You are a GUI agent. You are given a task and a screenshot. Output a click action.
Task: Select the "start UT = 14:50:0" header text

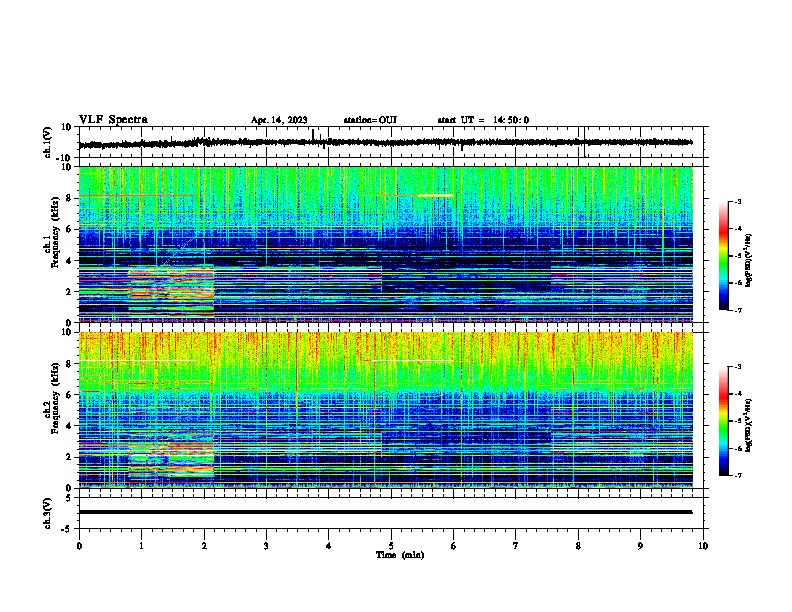tap(483, 120)
